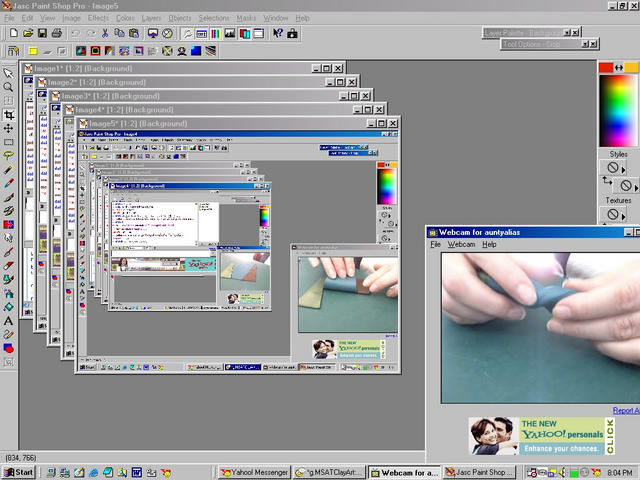The width and height of the screenshot is (640, 480).
Task: Select the Clone Brush tool
Action: click(8, 211)
